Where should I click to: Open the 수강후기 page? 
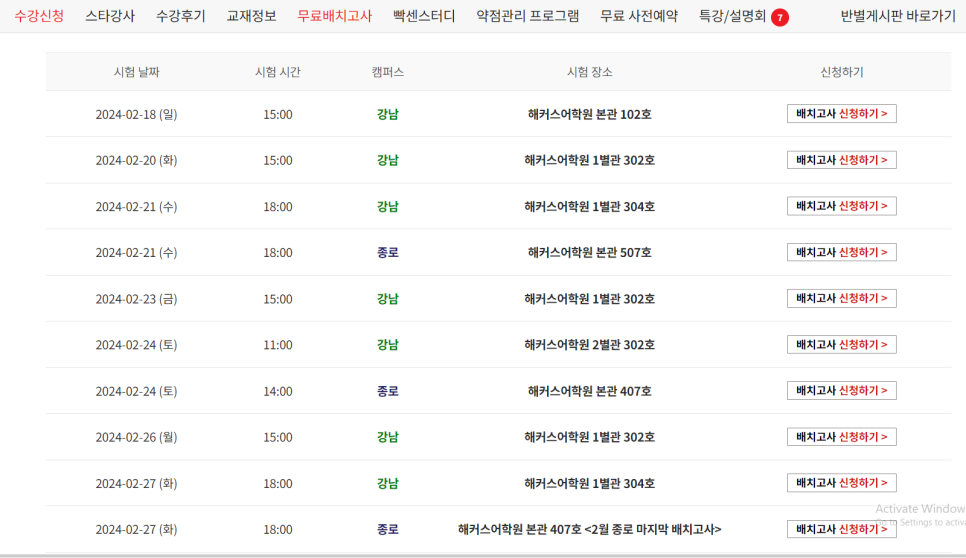pyautogui.click(x=181, y=16)
